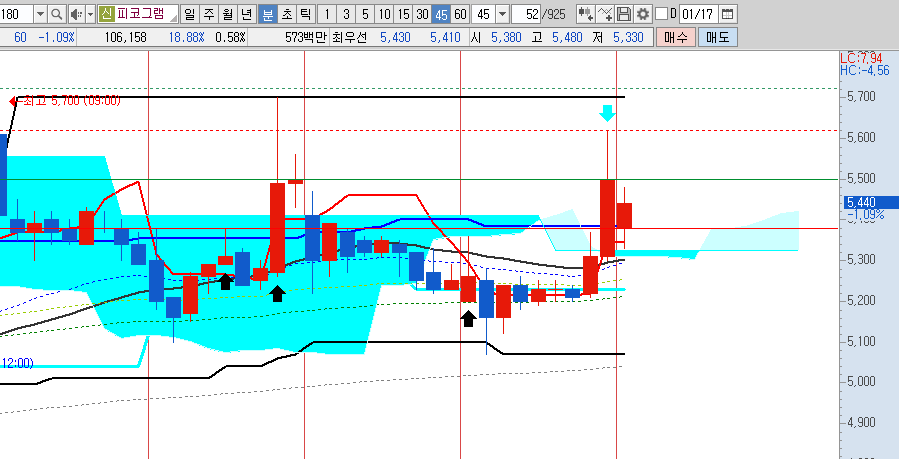Click the speaker sound icon

pos(75,13)
